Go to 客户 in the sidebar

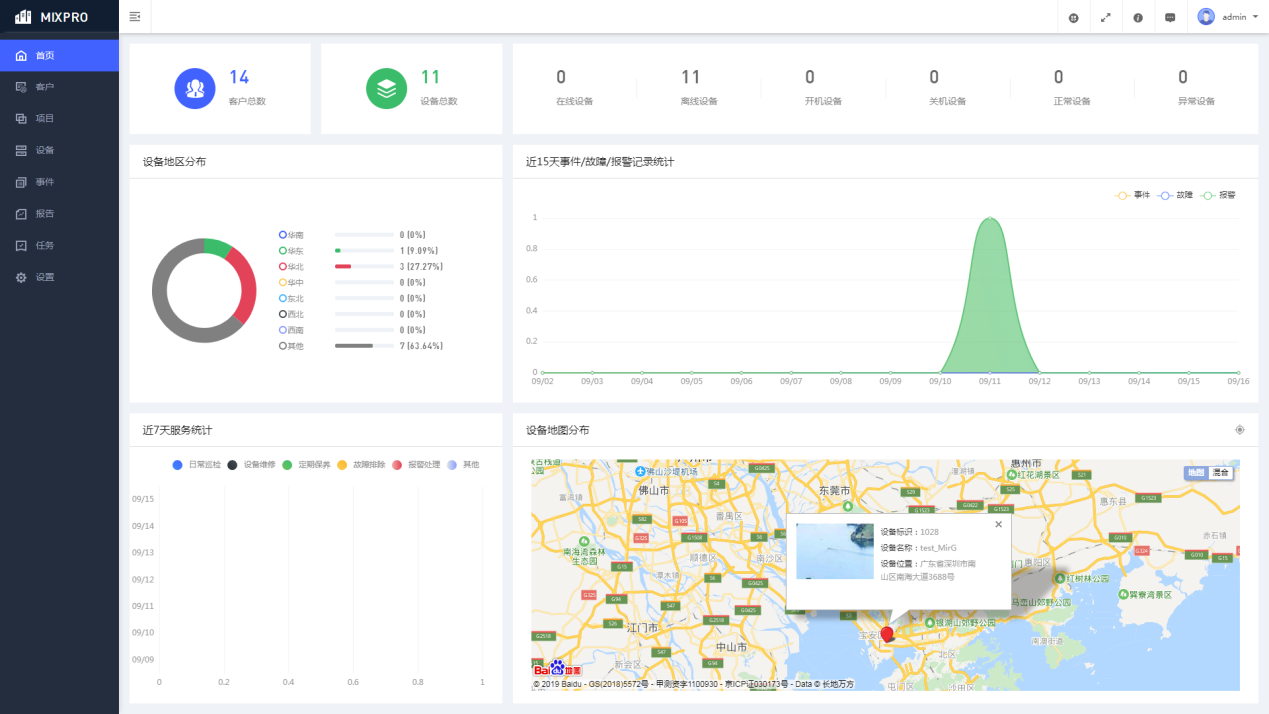click(x=45, y=87)
